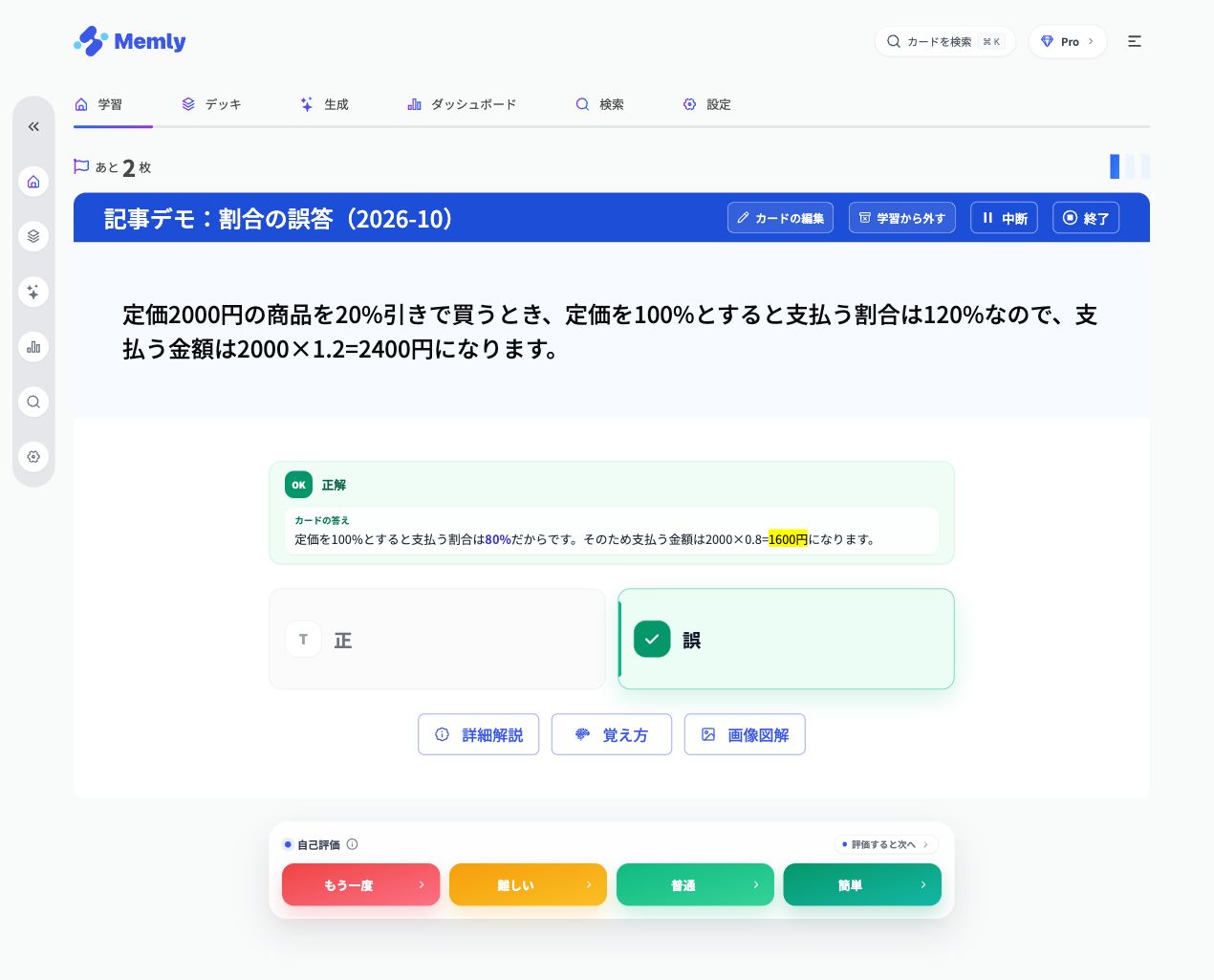Open 詳細解説 explanation
The width and height of the screenshot is (1214, 980).
point(478,734)
